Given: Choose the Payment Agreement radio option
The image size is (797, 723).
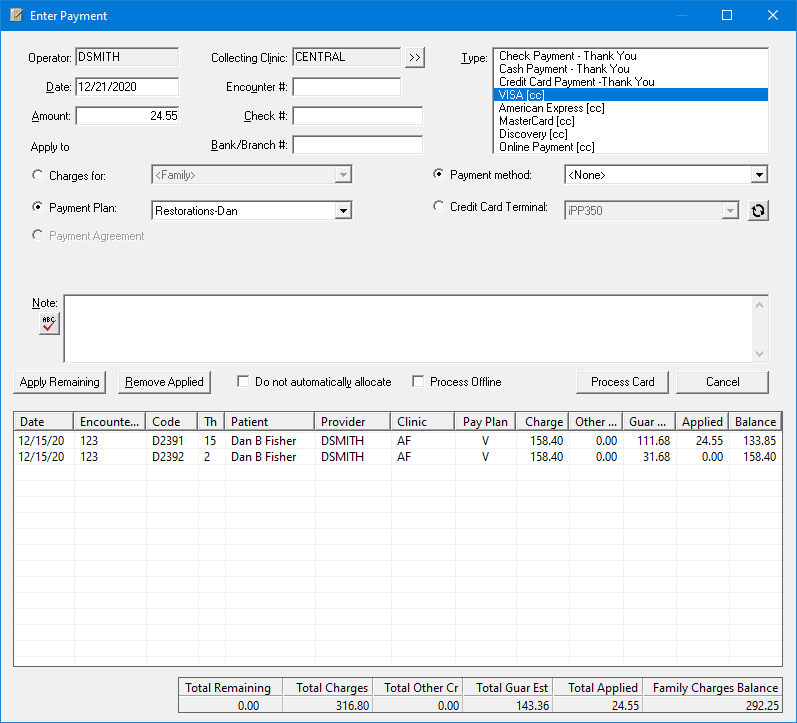Looking at the screenshot, I should tap(38, 235).
